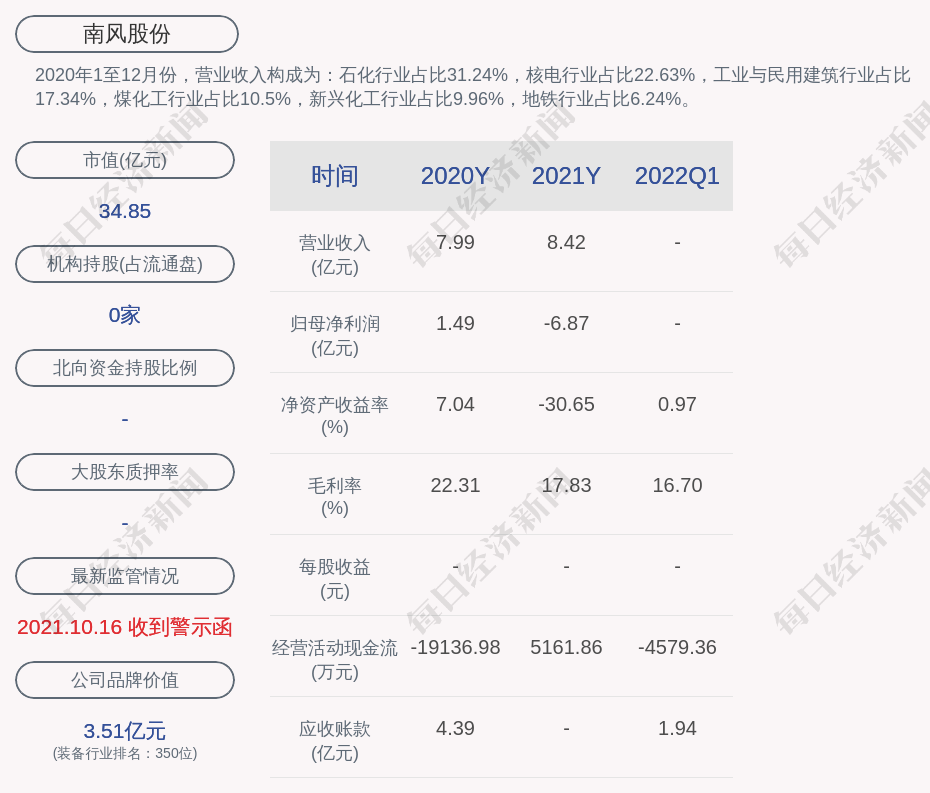
Task: Click the 2022Q1 dash in the 营业收入 row
Action: (677, 243)
